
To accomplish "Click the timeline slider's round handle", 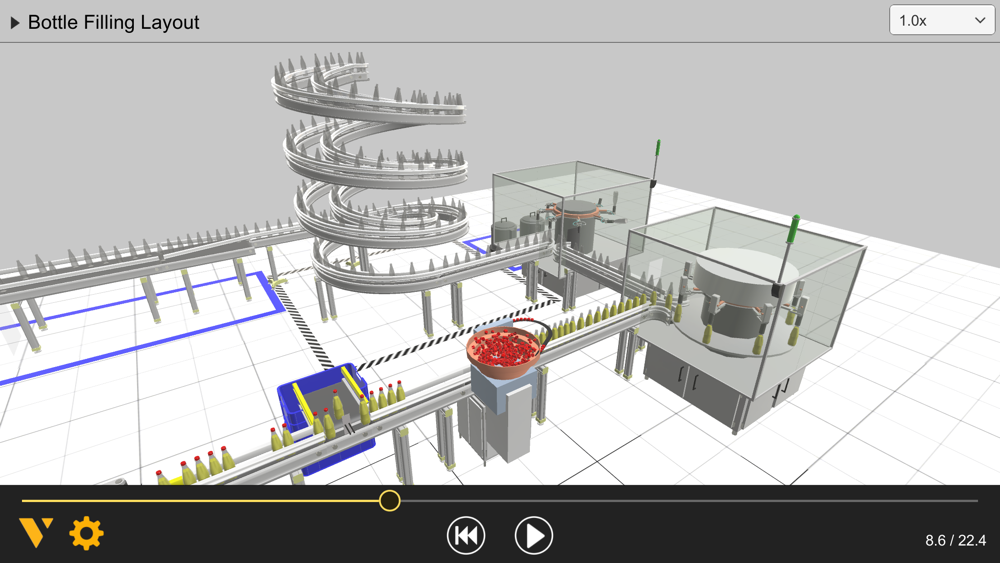I will point(390,501).
